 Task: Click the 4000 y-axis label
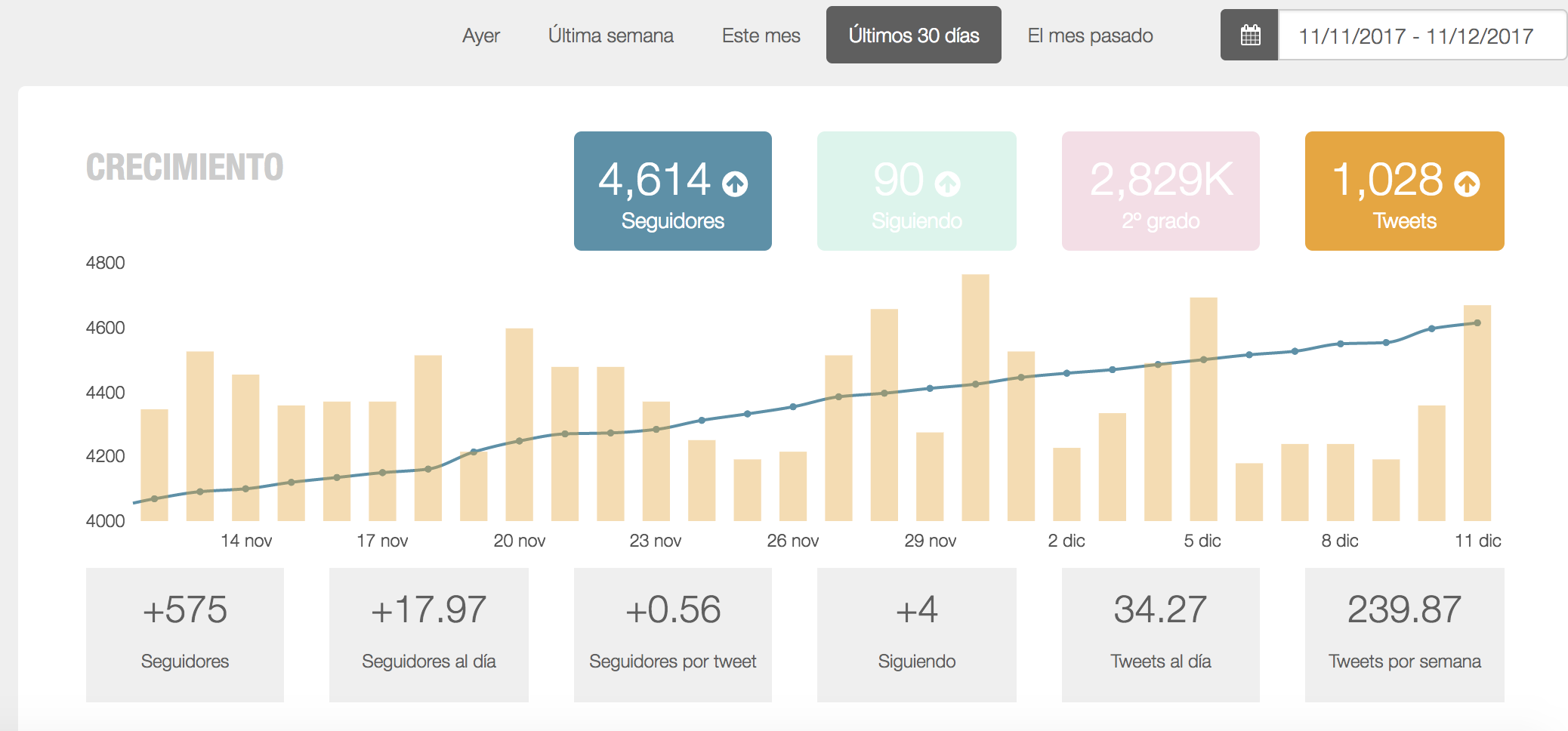pos(106,521)
